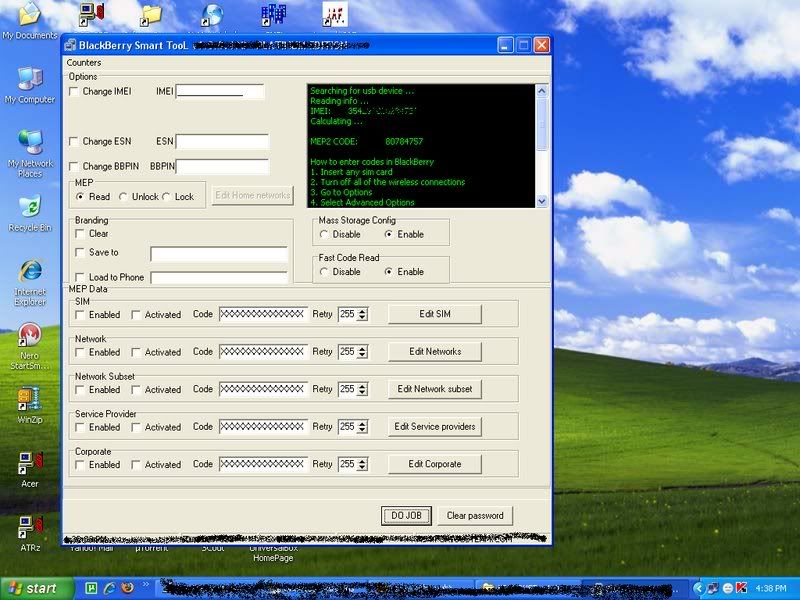Click the MEP2 CODE 80784757 text

click(366, 141)
